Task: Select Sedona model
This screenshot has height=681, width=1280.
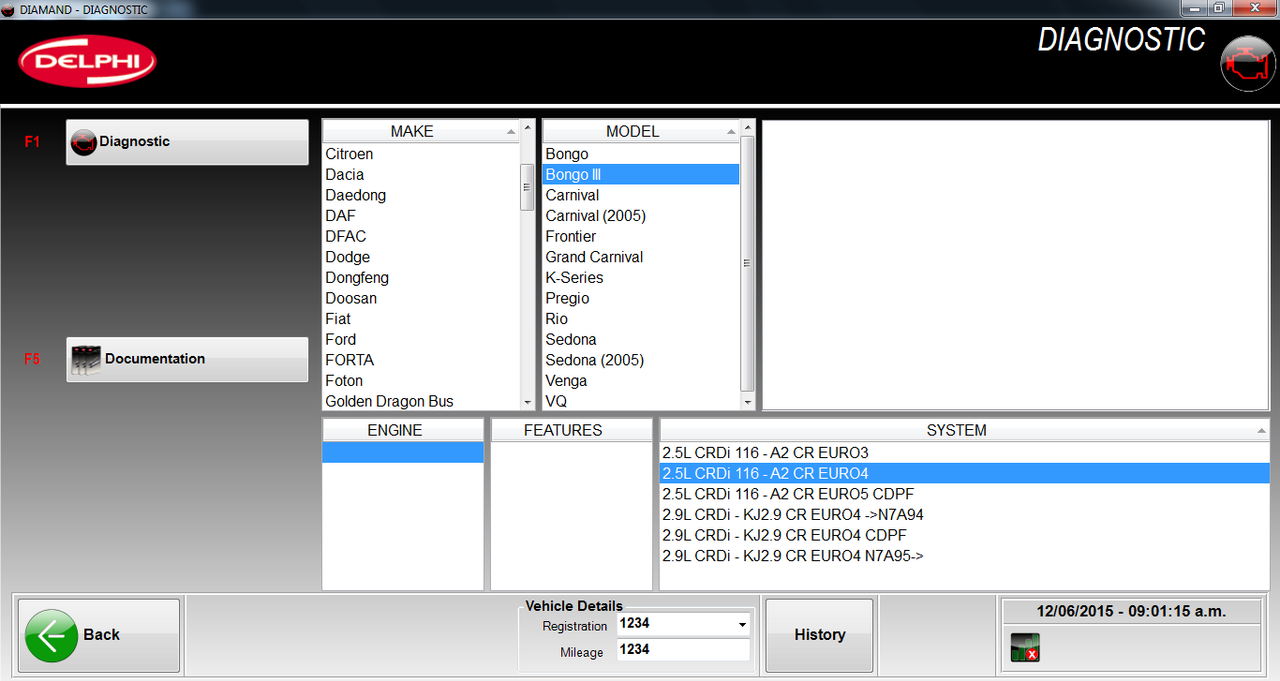Action: coord(641,340)
